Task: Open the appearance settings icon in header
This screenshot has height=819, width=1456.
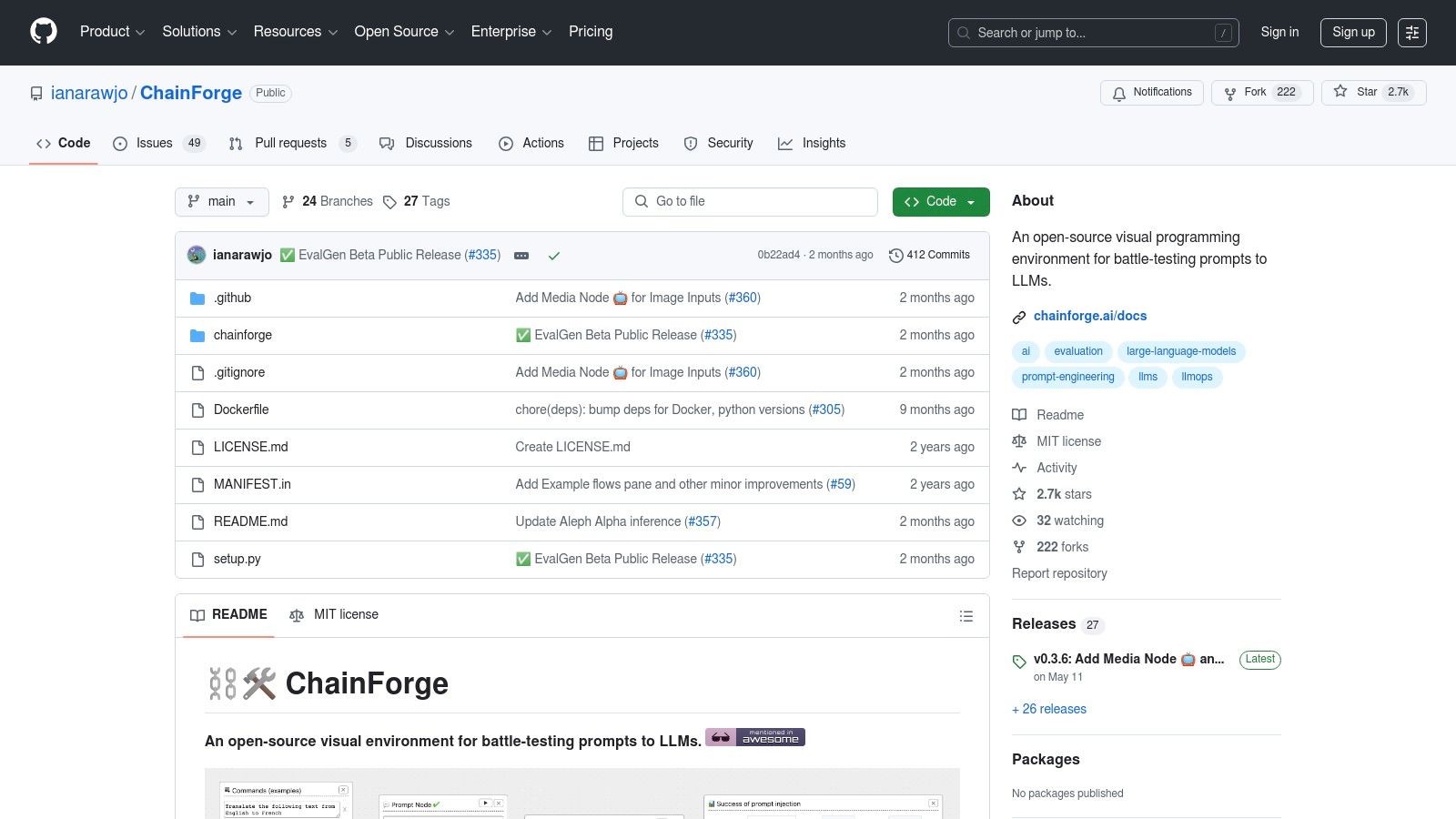Action: coord(1411,33)
